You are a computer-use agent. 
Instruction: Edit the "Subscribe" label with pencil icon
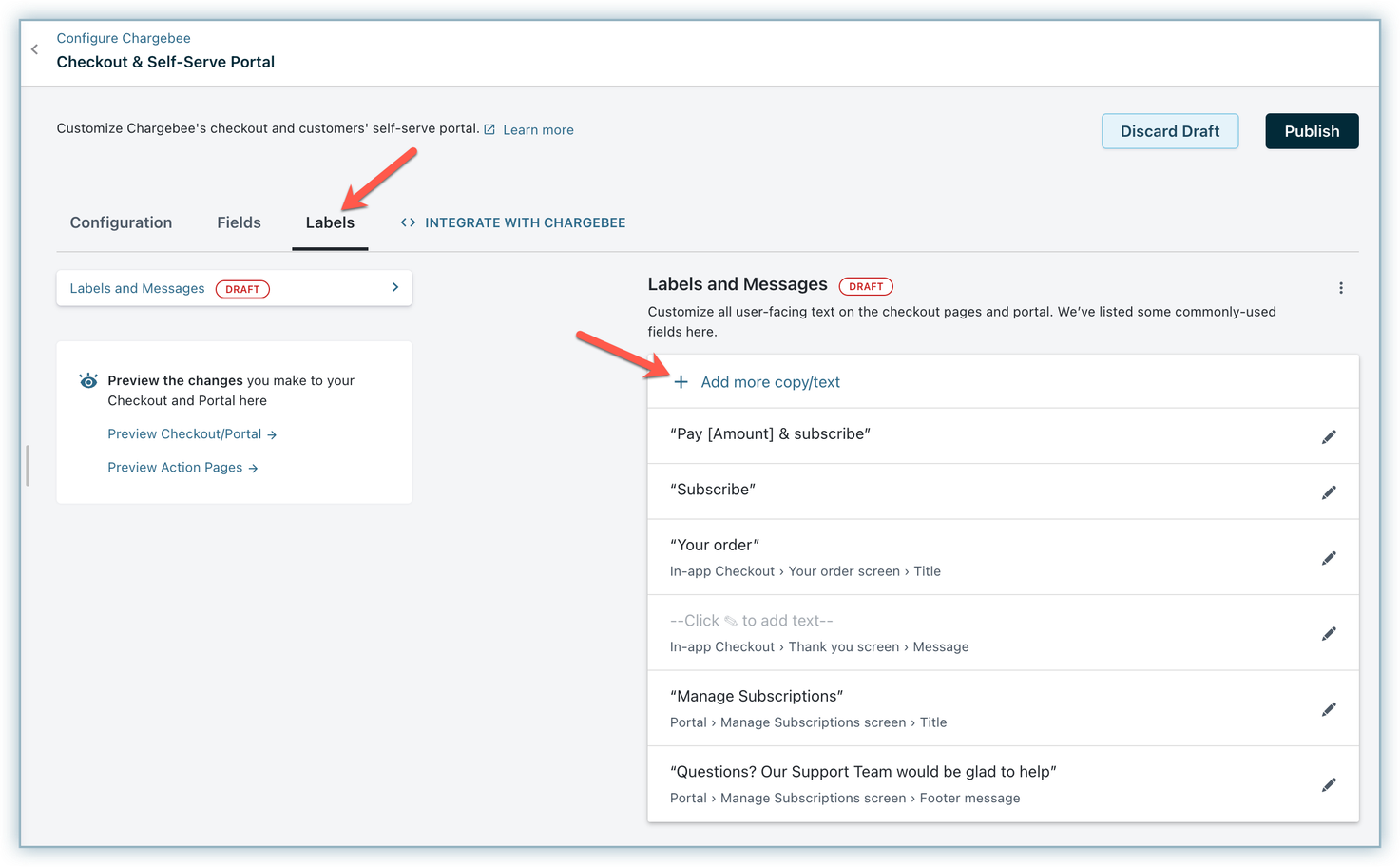click(x=1329, y=491)
